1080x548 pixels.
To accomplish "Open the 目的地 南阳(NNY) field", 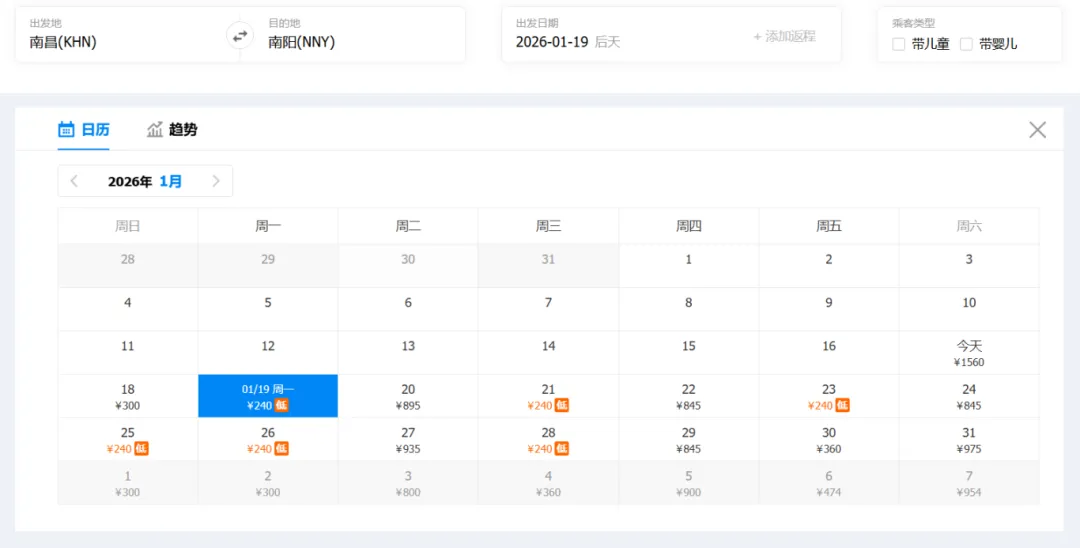I will coord(353,34).
